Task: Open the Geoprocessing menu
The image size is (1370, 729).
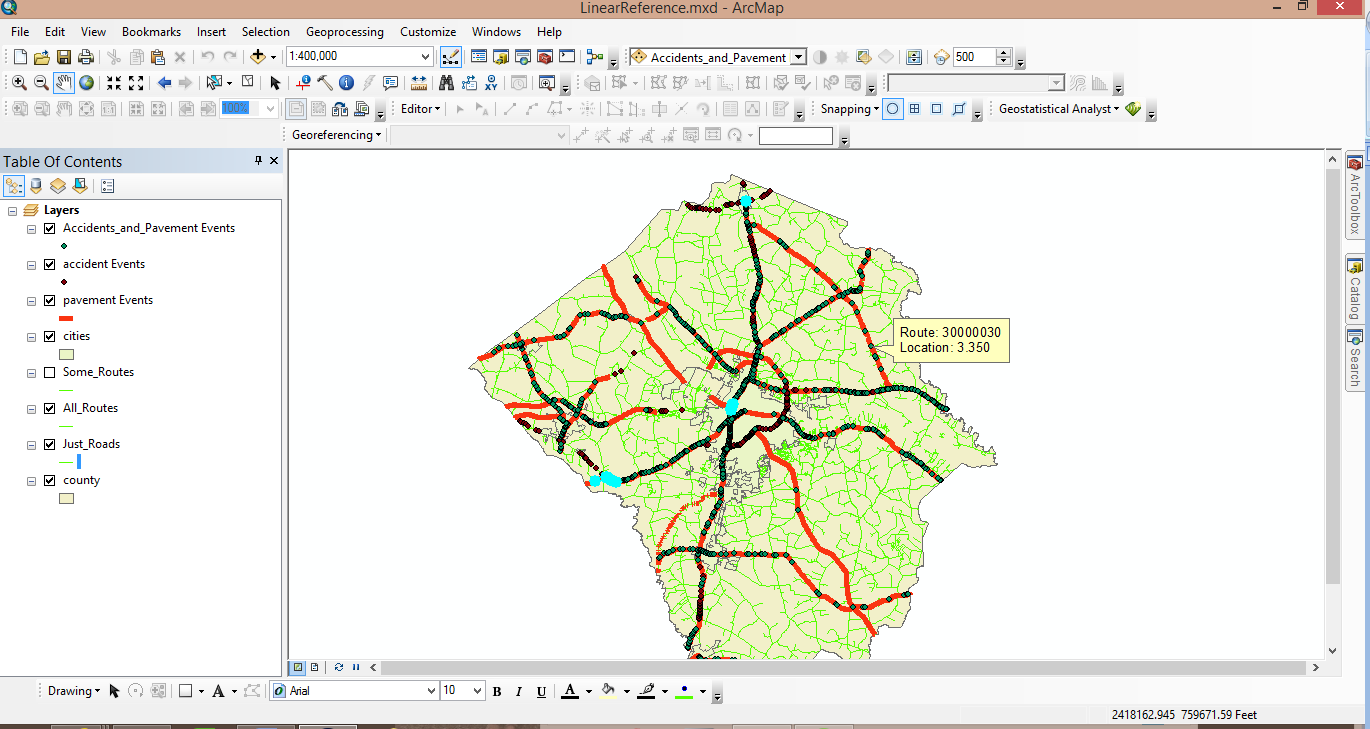Action: [345, 32]
